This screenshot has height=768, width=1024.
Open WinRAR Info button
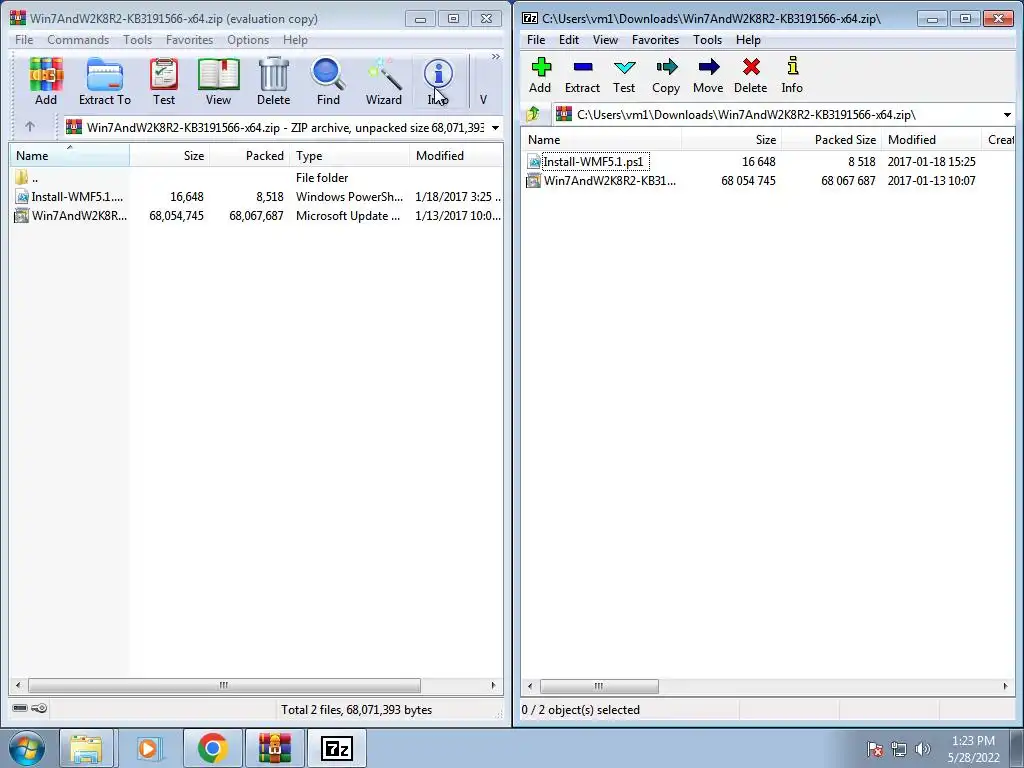[x=438, y=81]
